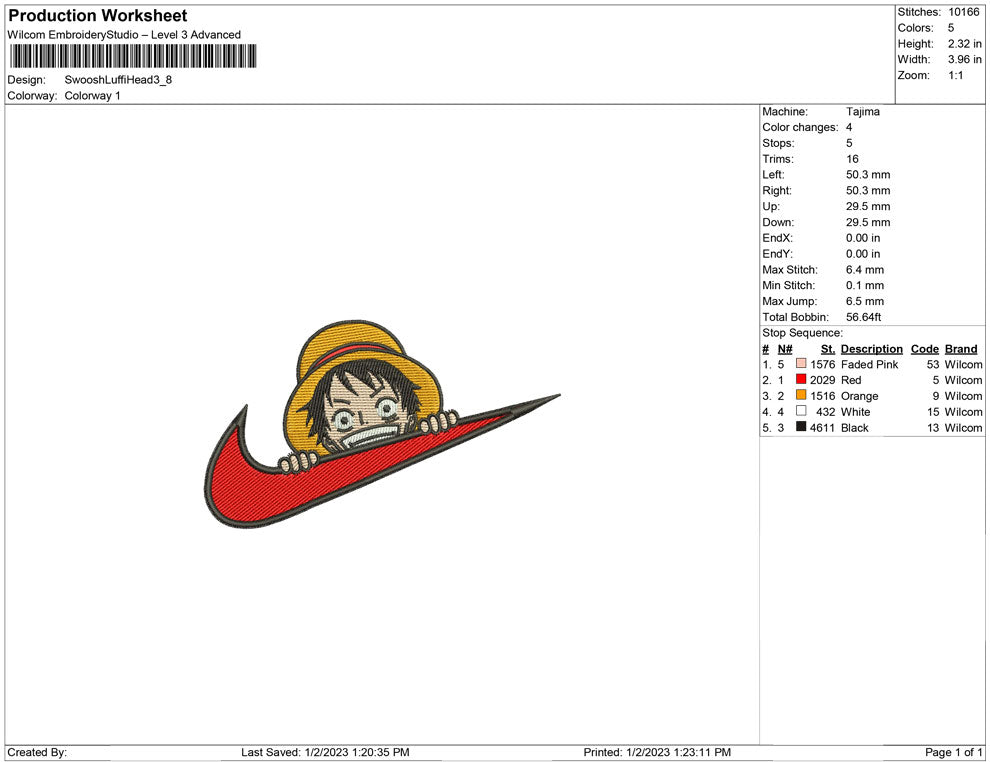Viewport: 990px width, 762px height.
Task: Click the Description column header
Action: pos(871,349)
